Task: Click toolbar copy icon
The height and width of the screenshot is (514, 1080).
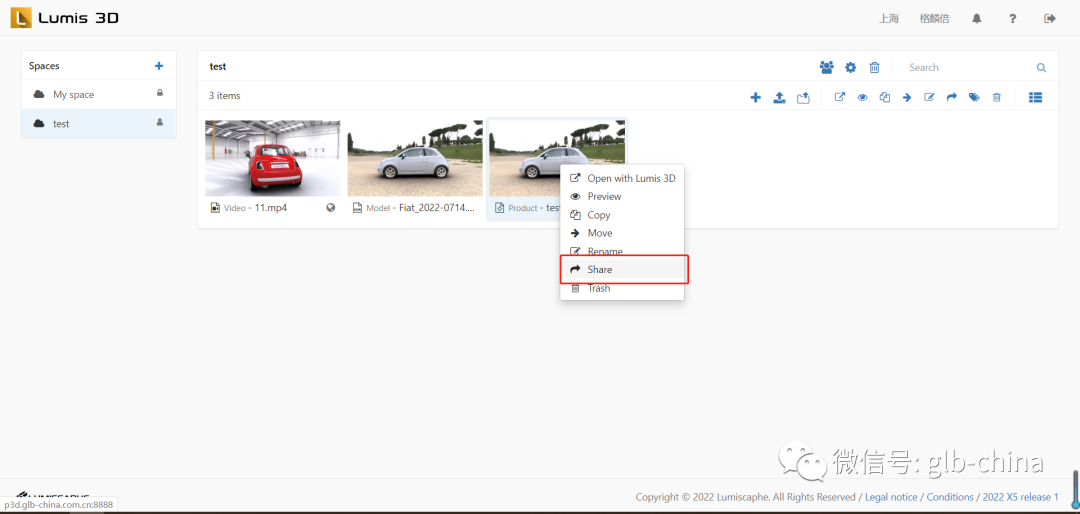Action: click(884, 98)
